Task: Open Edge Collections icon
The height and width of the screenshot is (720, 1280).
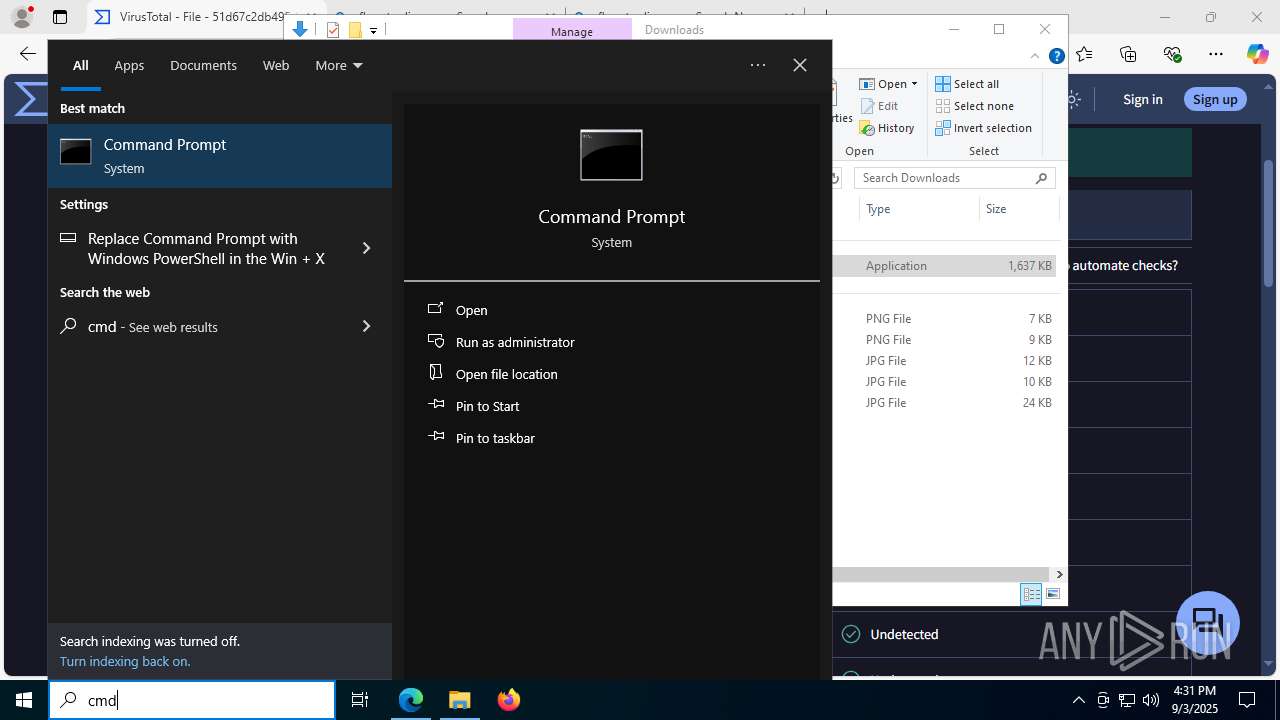Action: coord(1128,54)
